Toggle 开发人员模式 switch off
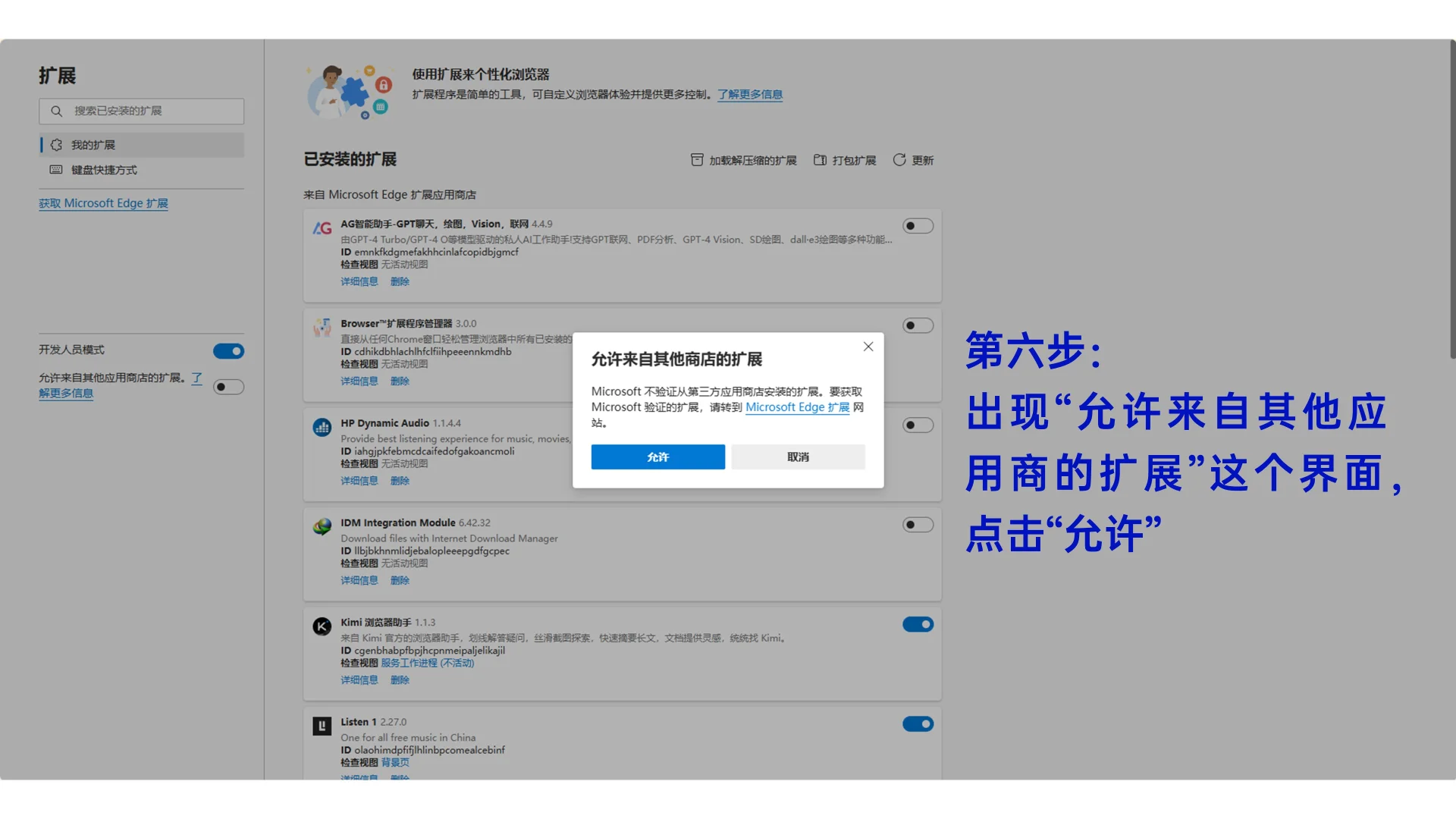 pyautogui.click(x=228, y=351)
